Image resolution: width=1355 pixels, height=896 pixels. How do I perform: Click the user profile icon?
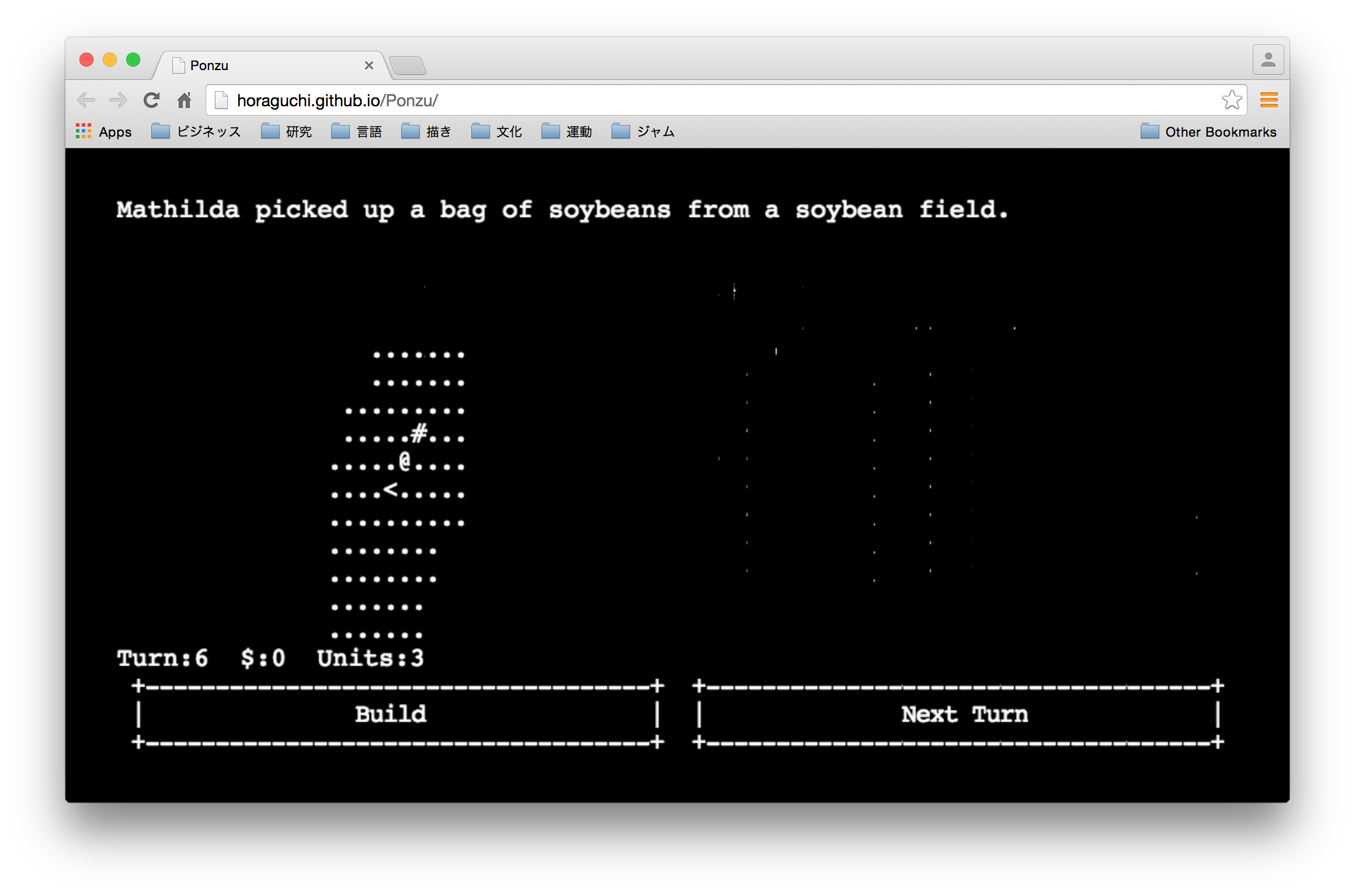click(x=1268, y=60)
